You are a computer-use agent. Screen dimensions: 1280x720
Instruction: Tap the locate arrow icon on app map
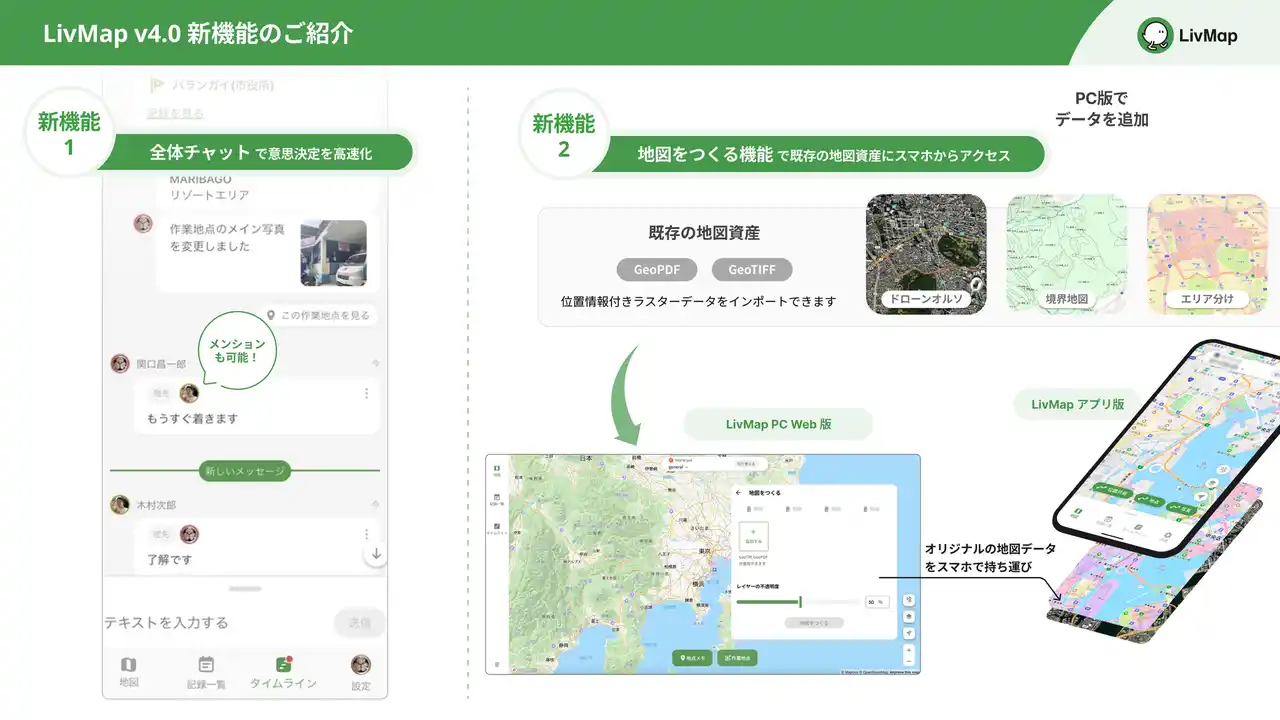point(1200,496)
